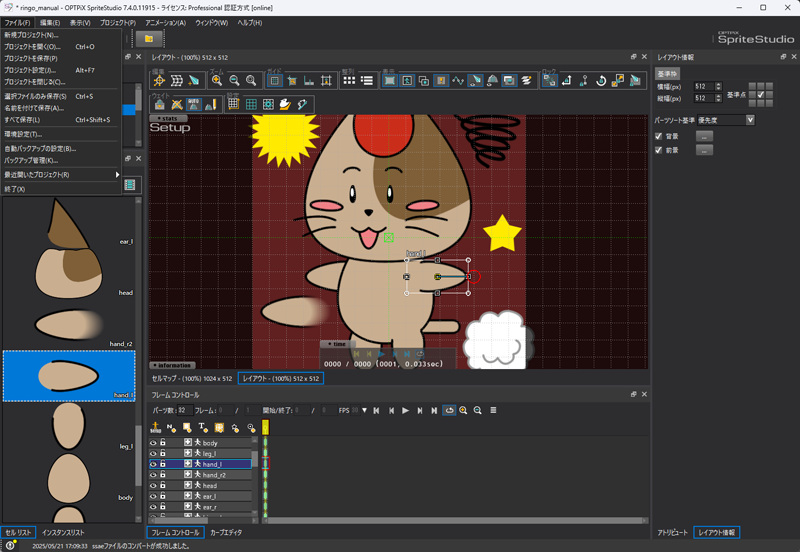
Task: Play the animation in frame control
Action: (x=406, y=410)
